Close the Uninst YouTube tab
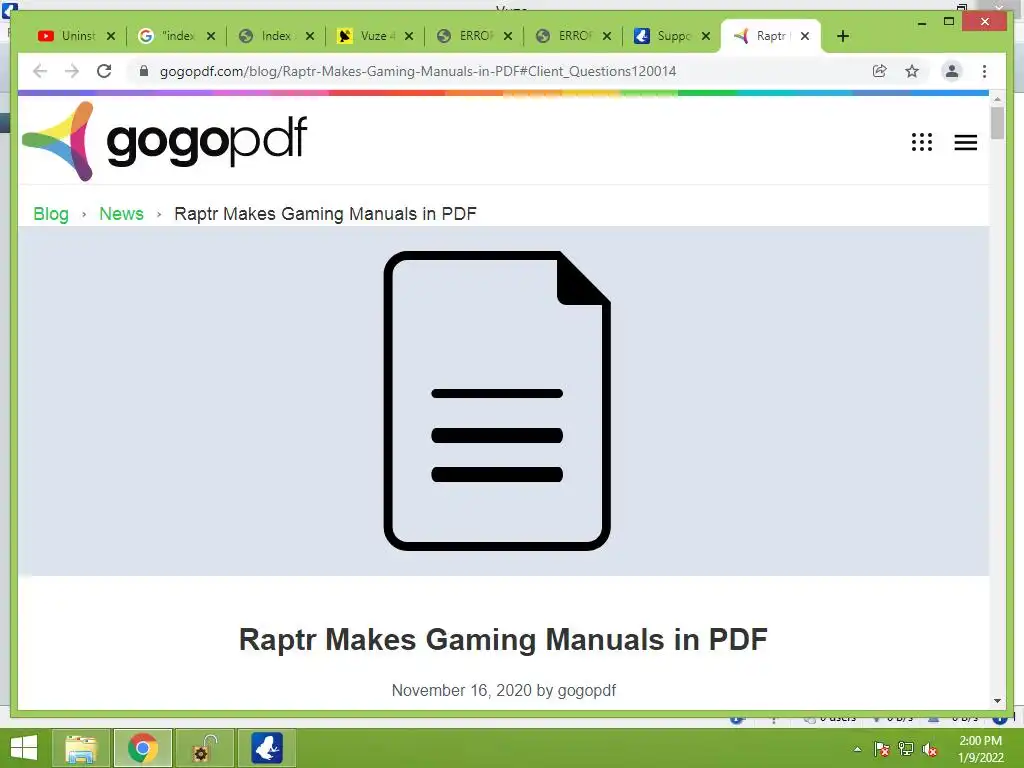This screenshot has width=1024, height=768. pos(111,36)
